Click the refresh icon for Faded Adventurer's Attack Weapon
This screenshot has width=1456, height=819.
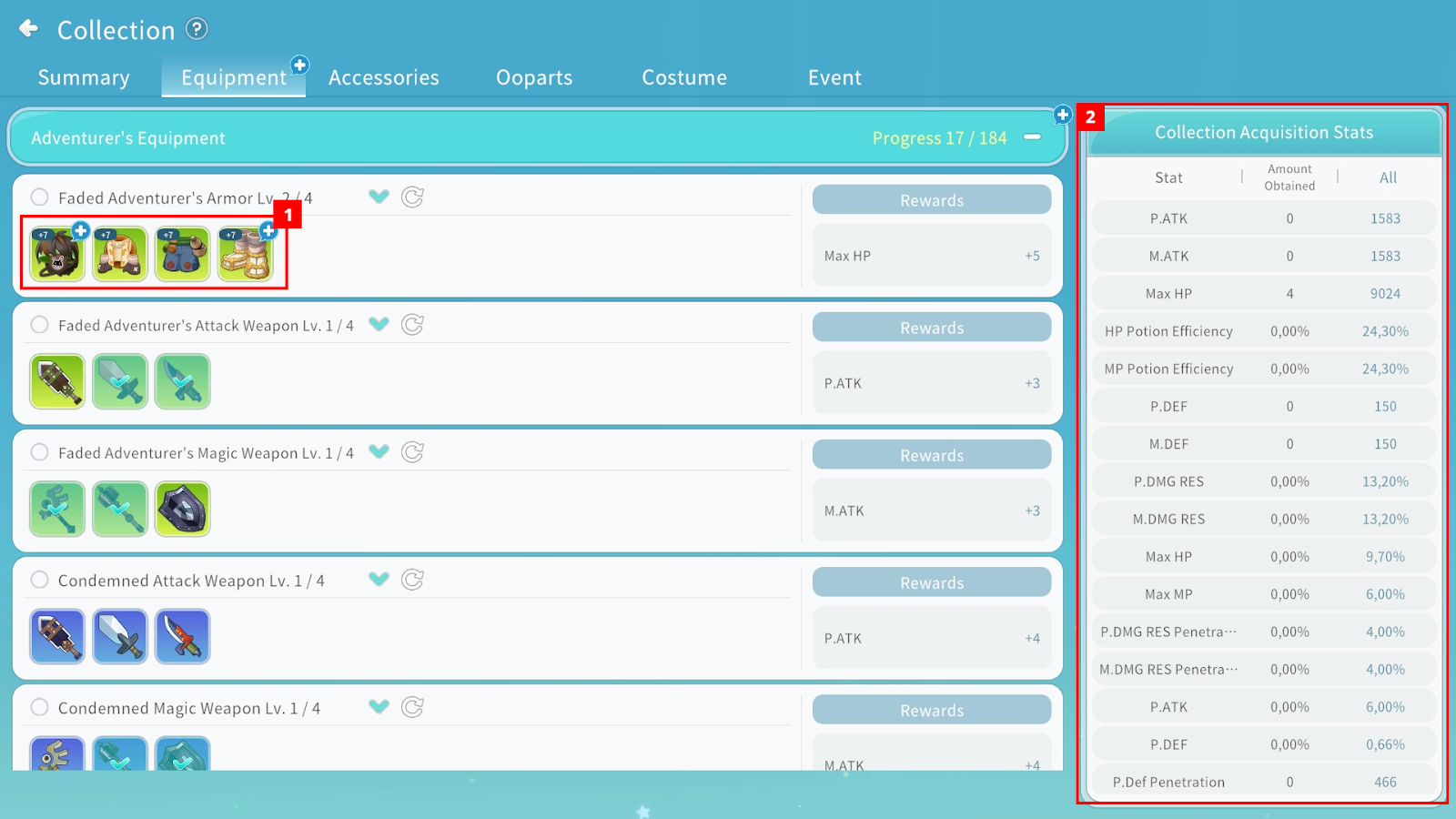tap(412, 325)
